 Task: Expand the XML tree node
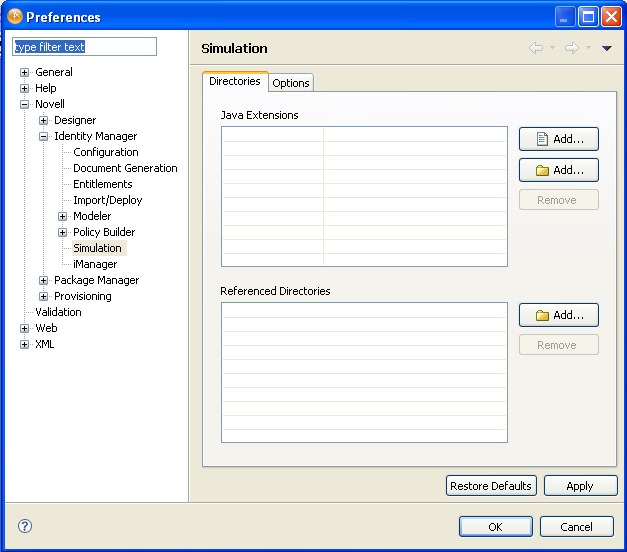(24, 344)
